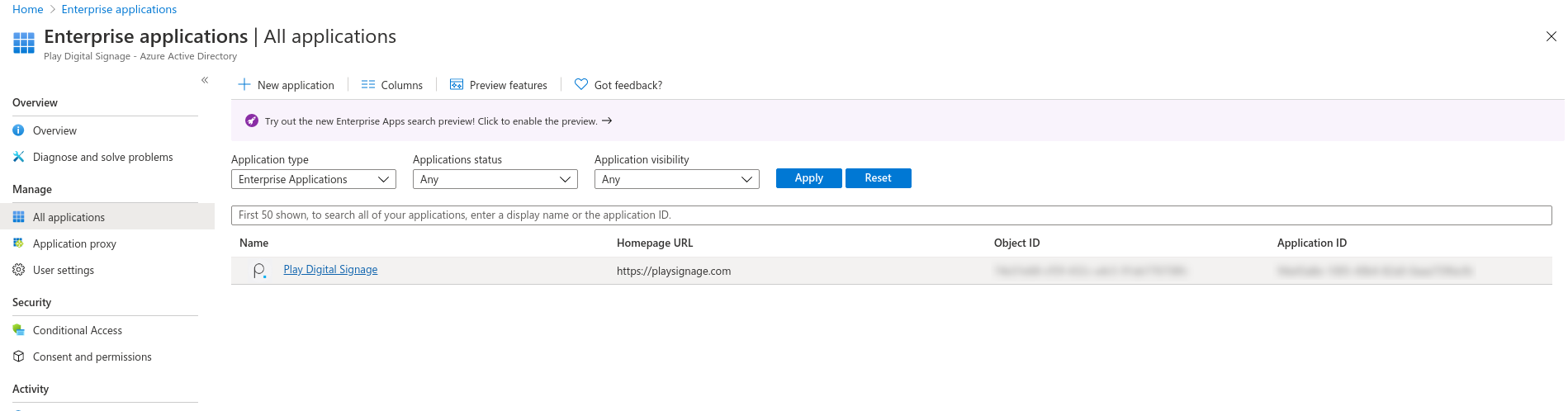Viewport: 1568px width, 411px height.
Task: Click the User settings gear icon
Action: click(18, 270)
